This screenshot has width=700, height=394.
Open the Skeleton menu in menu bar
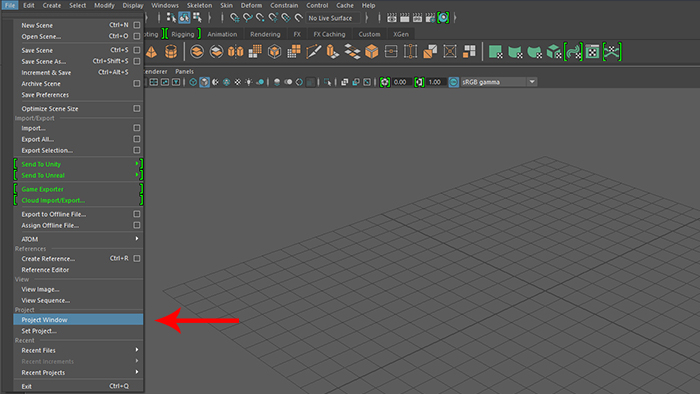pos(199,5)
